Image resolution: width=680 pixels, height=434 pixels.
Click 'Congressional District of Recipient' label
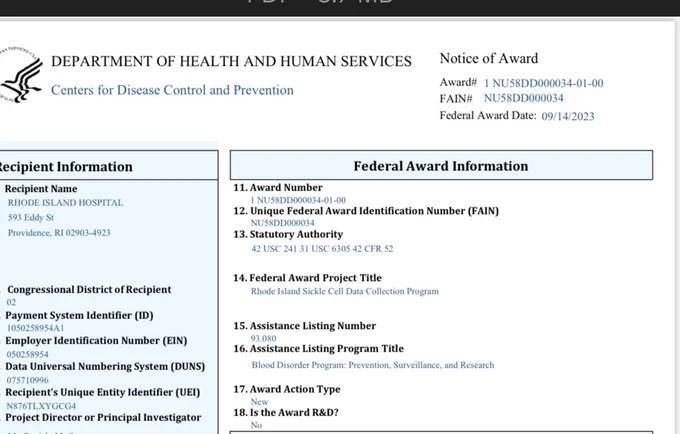click(89, 290)
